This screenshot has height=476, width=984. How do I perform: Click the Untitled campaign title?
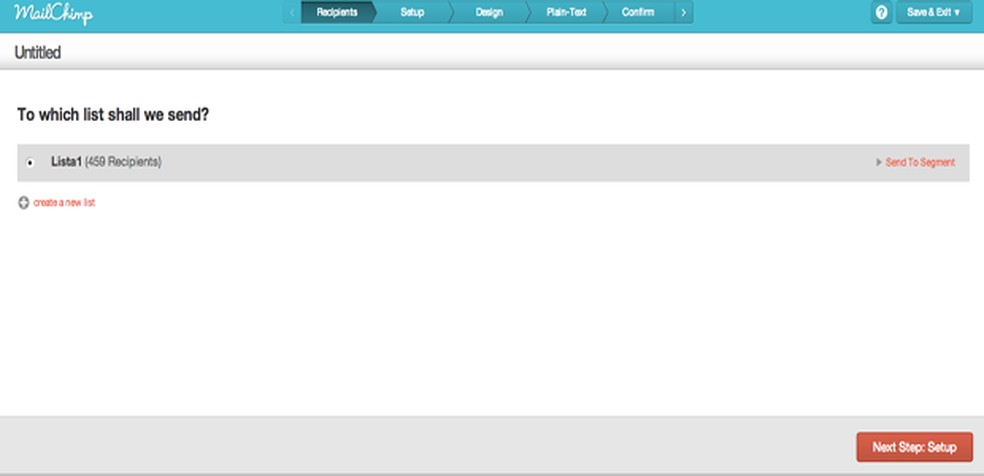[38, 53]
